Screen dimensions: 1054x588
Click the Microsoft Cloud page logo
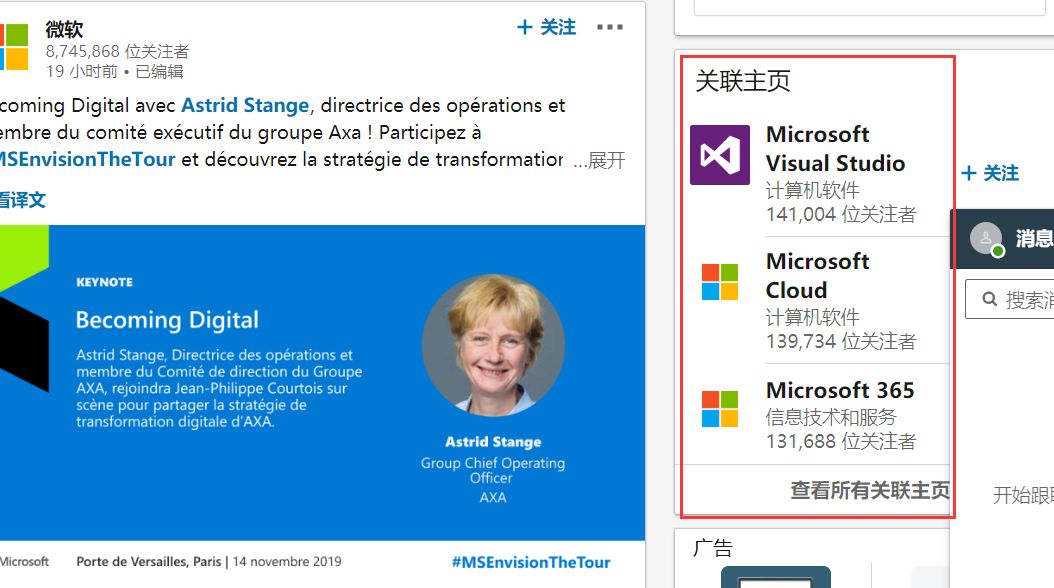[720, 282]
